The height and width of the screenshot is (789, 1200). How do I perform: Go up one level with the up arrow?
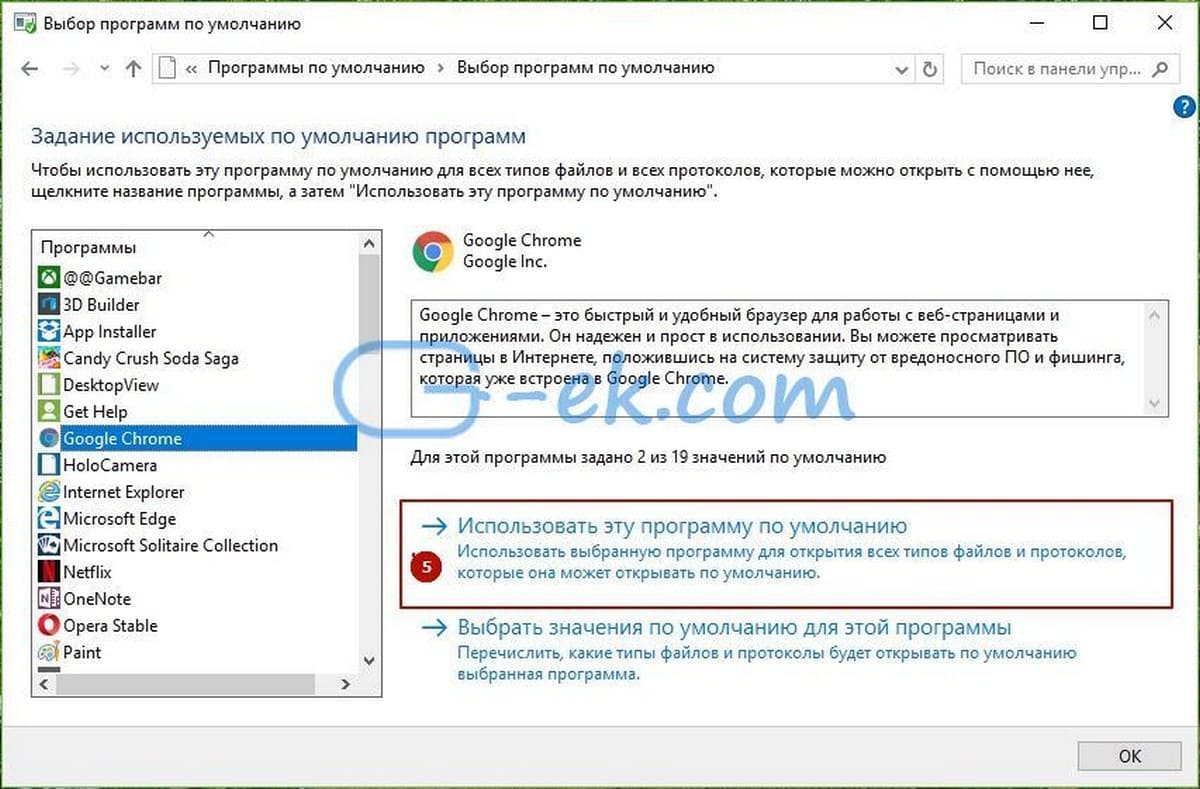pyautogui.click(x=133, y=69)
